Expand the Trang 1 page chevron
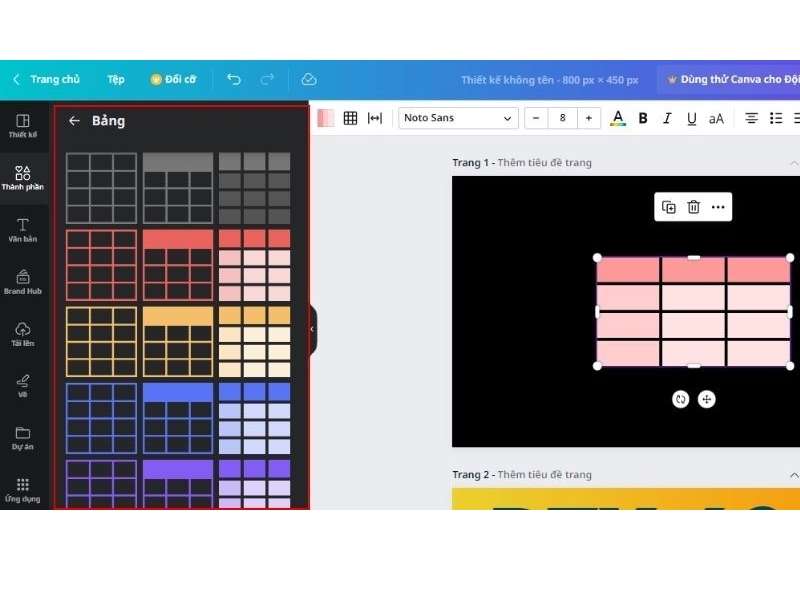The image size is (800, 600). pyautogui.click(x=794, y=163)
